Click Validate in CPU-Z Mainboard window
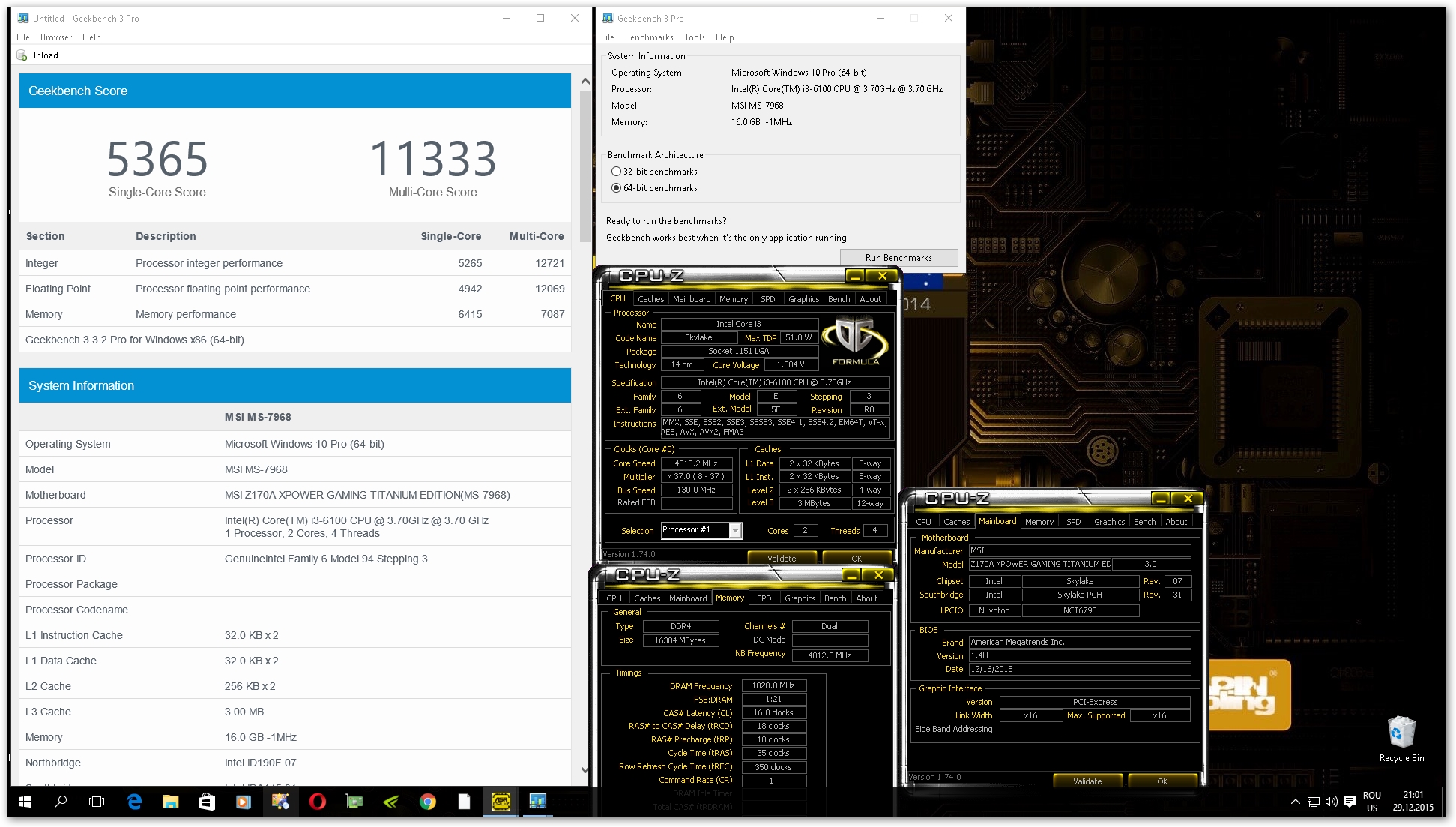The width and height of the screenshot is (1456, 827). (1087, 781)
